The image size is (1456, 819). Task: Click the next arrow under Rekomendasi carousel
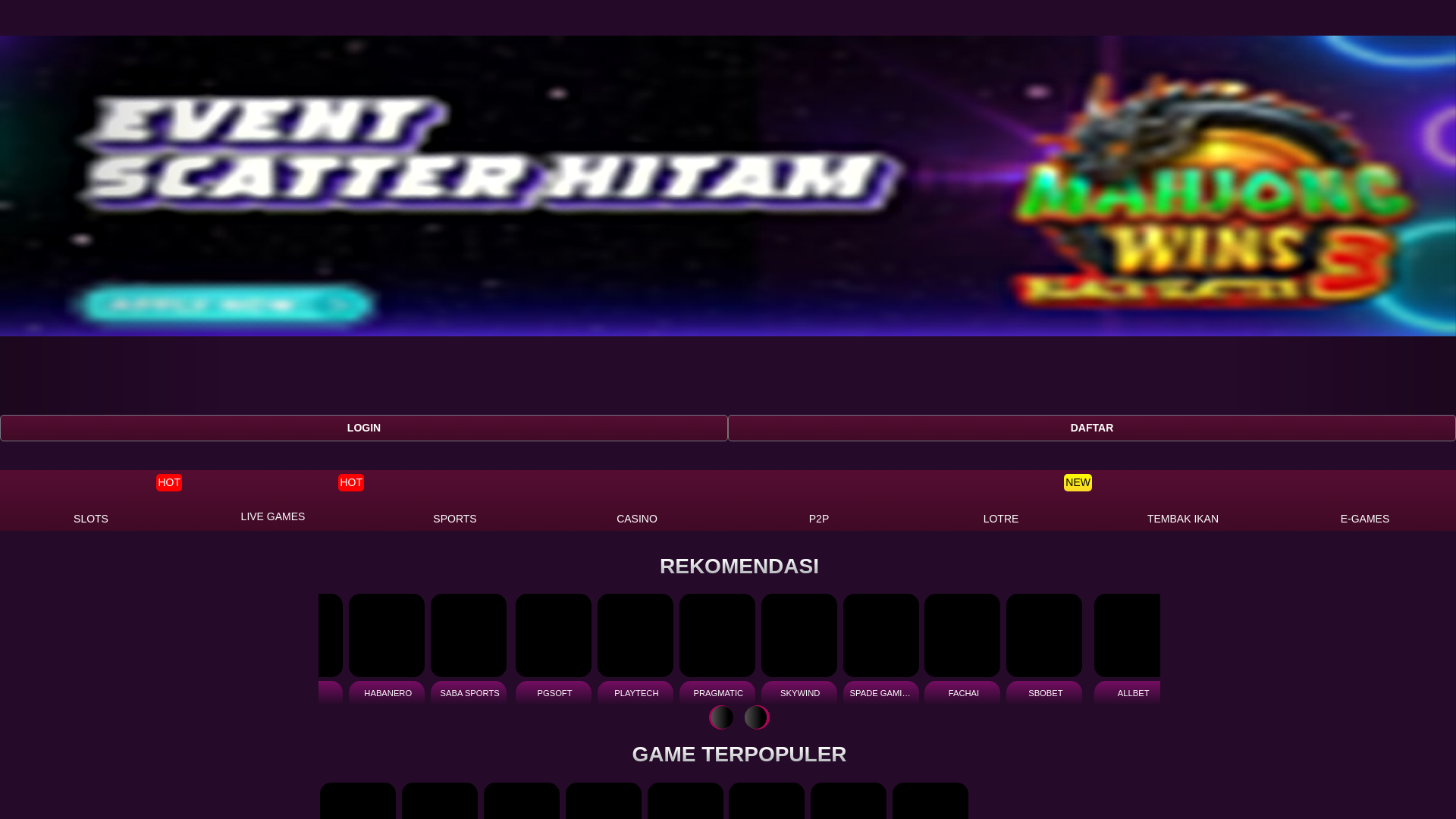coord(757,717)
